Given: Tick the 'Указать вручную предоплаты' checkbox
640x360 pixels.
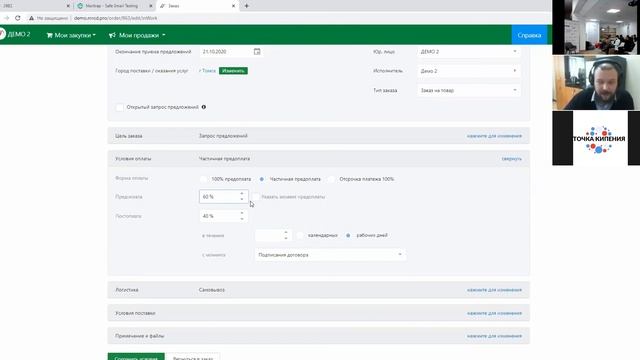Looking at the screenshot, I should 256,196.
